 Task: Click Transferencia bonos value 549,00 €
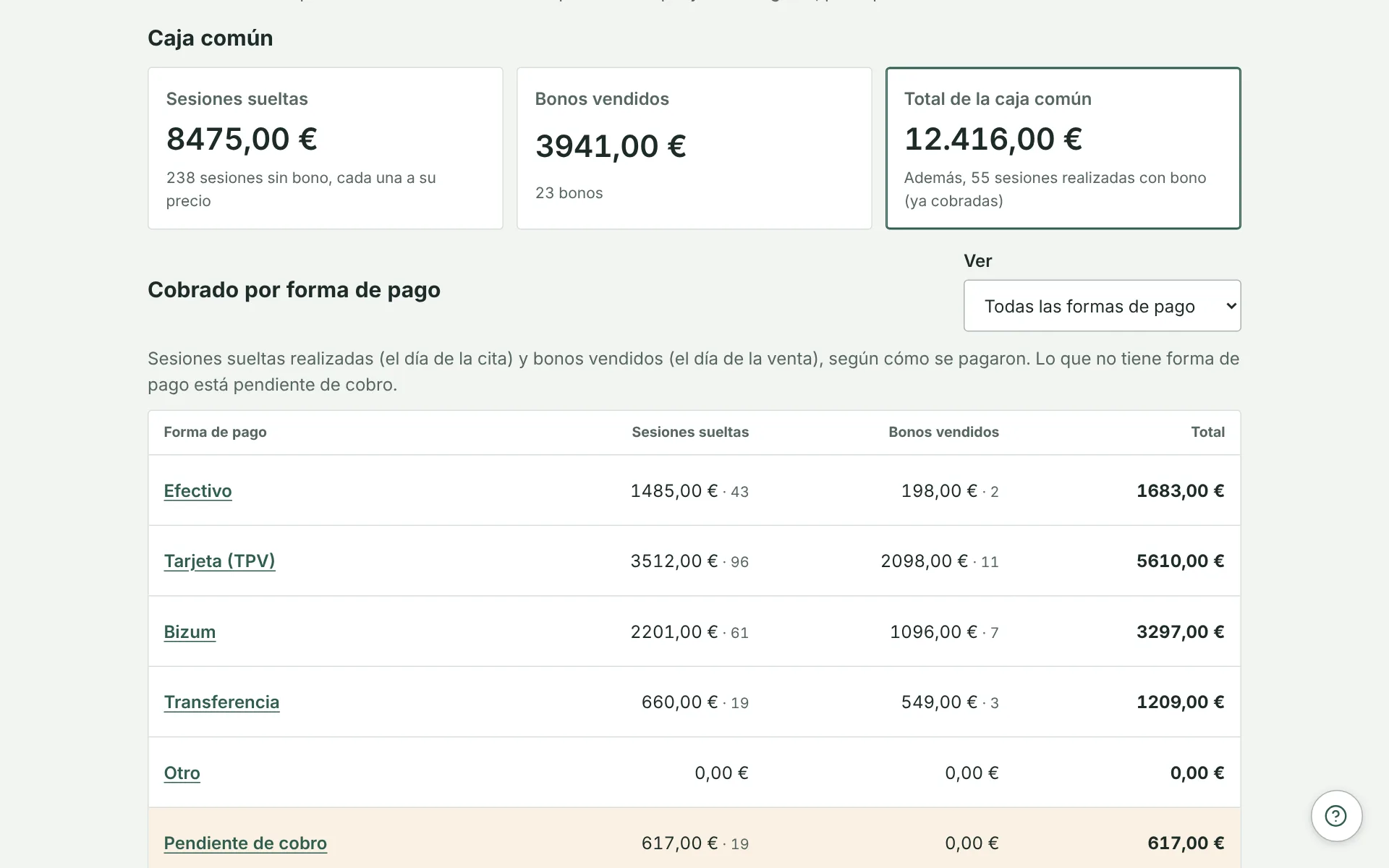[x=939, y=702]
